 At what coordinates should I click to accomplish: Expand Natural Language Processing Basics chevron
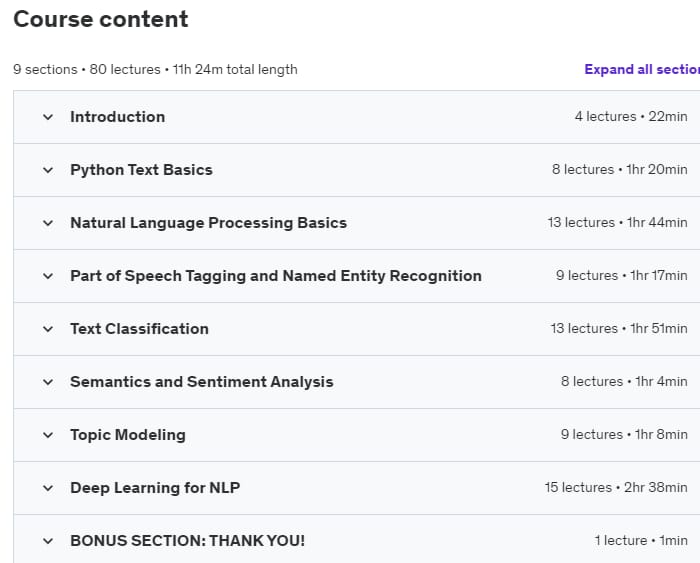tap(48, 223)
